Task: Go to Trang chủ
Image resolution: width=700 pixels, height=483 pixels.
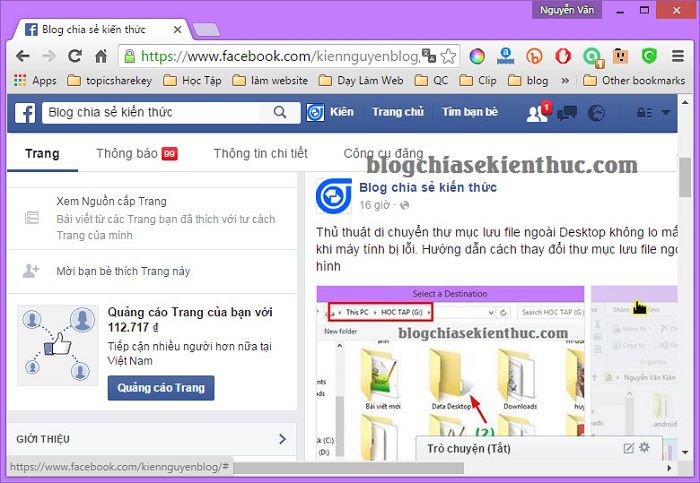Action: point(398,112)
